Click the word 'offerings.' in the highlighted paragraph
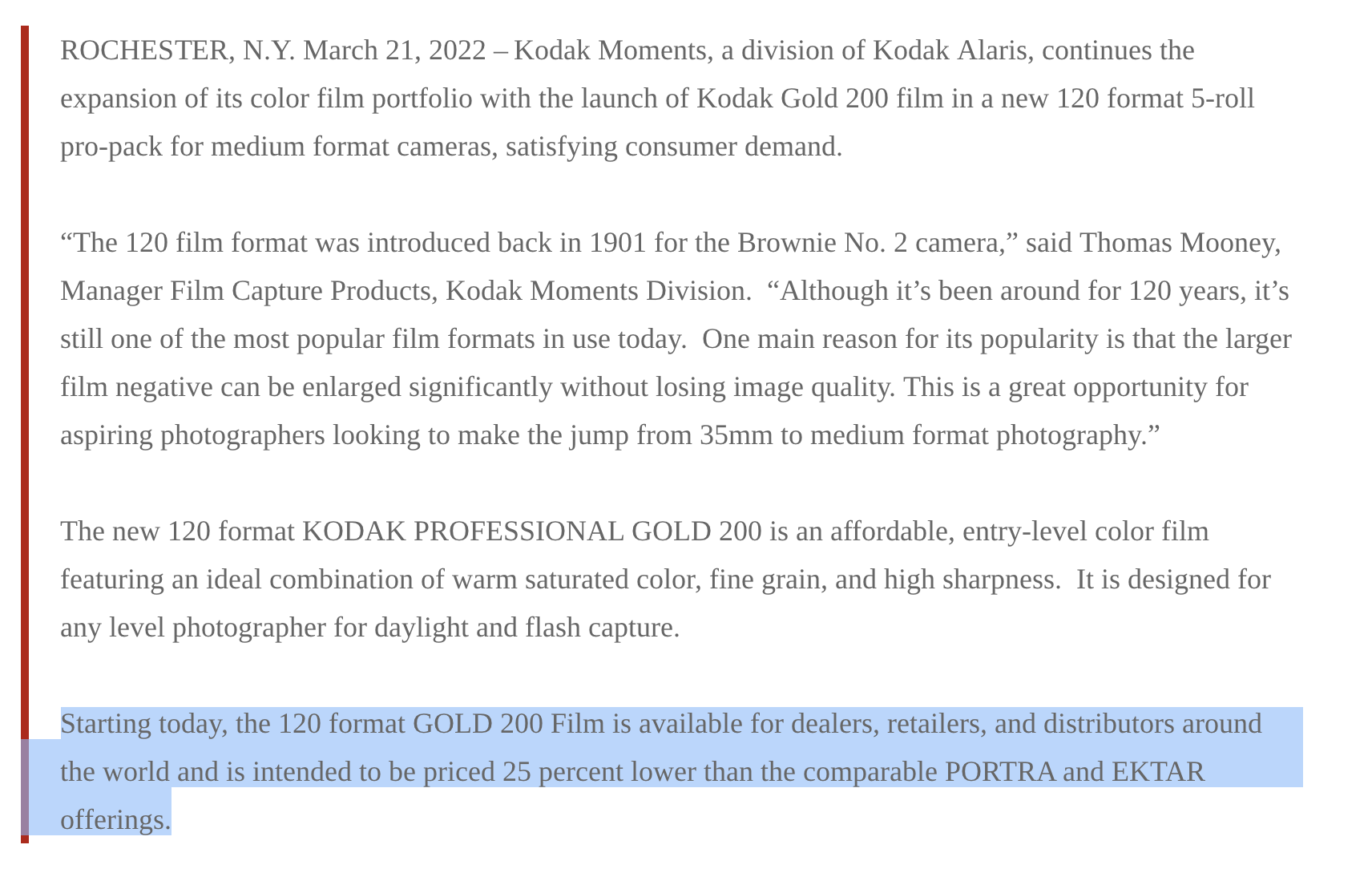 [x=115, y=820]
